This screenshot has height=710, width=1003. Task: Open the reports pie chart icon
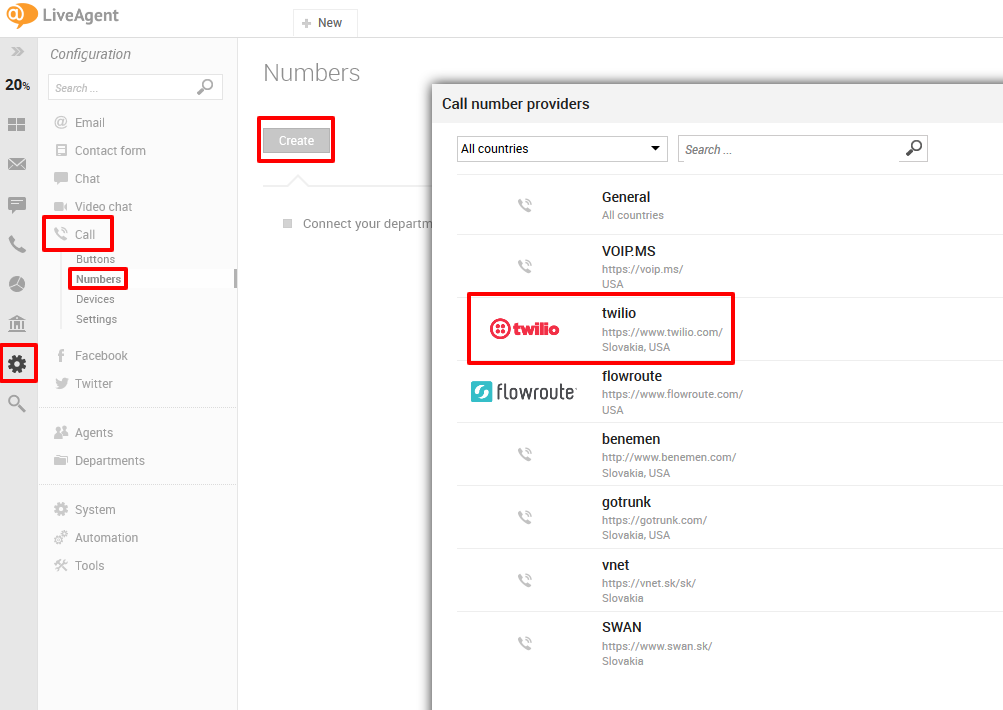click(17, 284)
